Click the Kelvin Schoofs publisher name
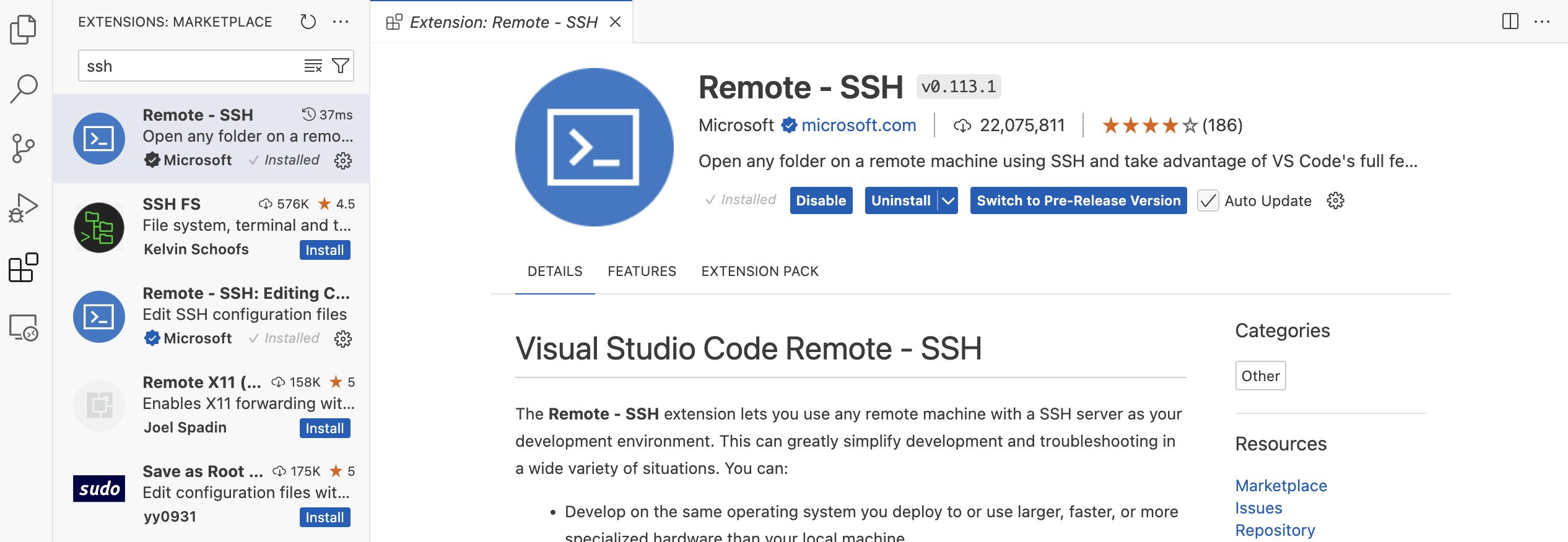Screen dimensions: 1568x542 click(x=196, y=249)
